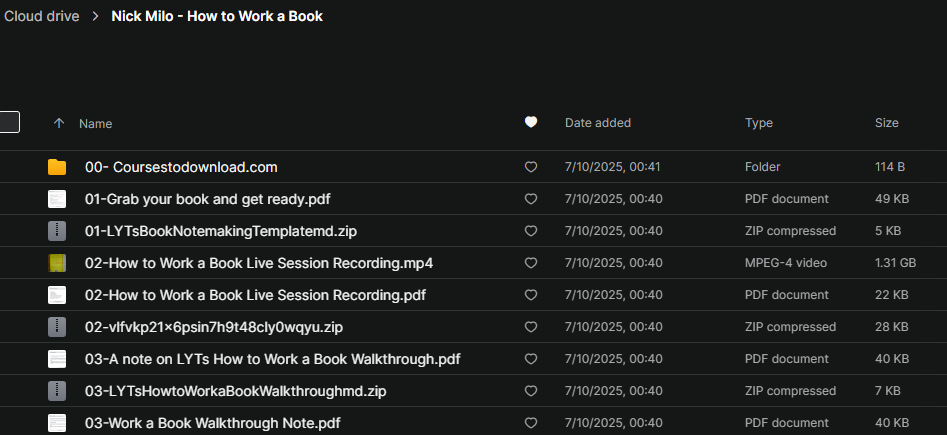Sort files by Date added column

[x=598, y=123]
